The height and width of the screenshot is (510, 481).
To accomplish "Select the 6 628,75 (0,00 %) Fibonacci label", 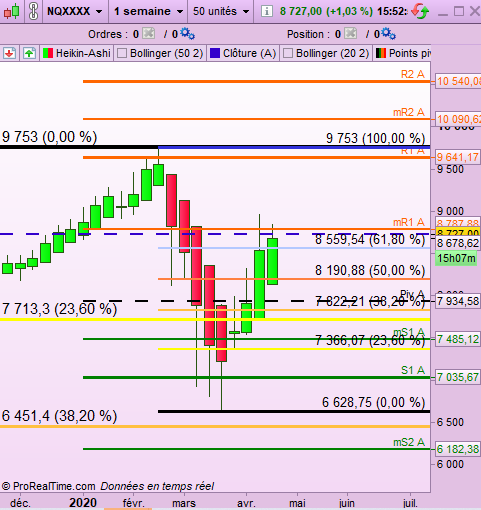I will [373, 402].
